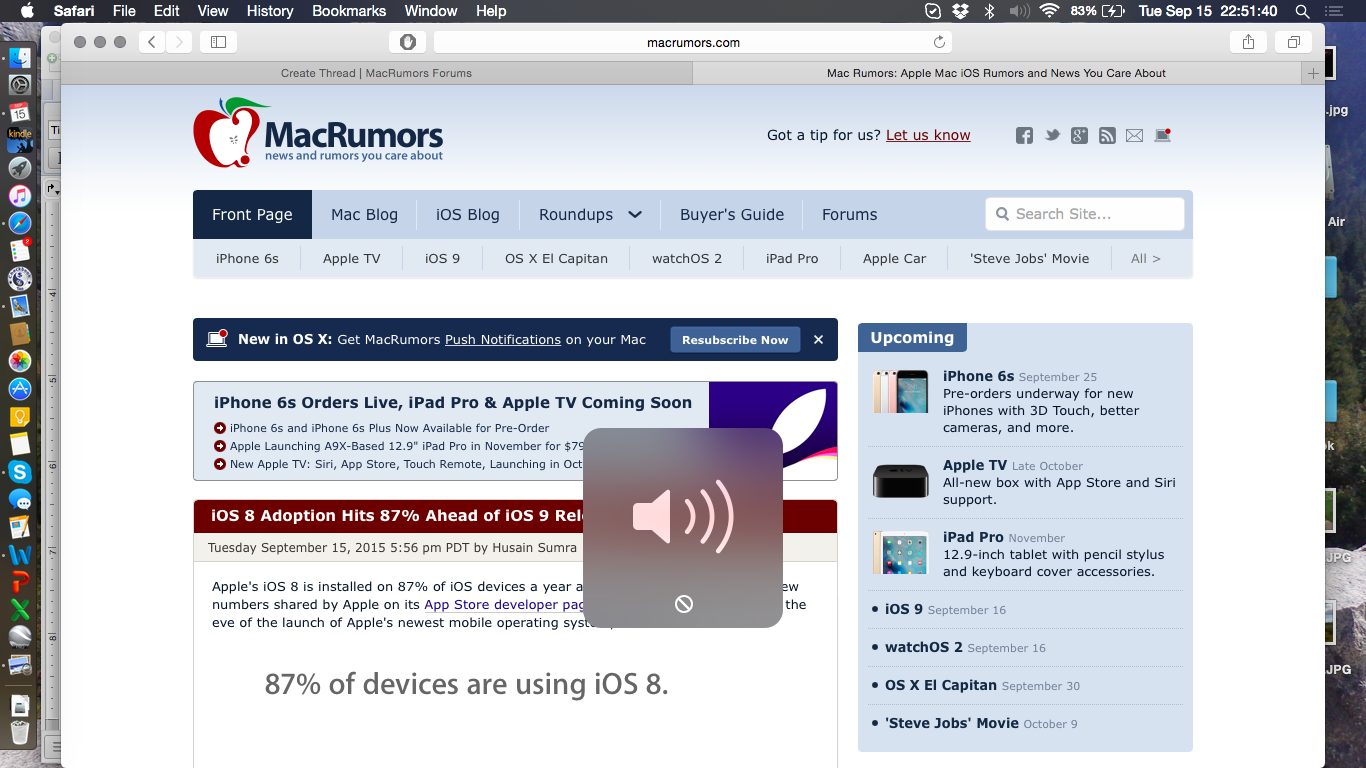Viewport: 1366px width, 768px height.
Task: Open the OS X El Capitan topic link
Action: click(x=556, y=258)
